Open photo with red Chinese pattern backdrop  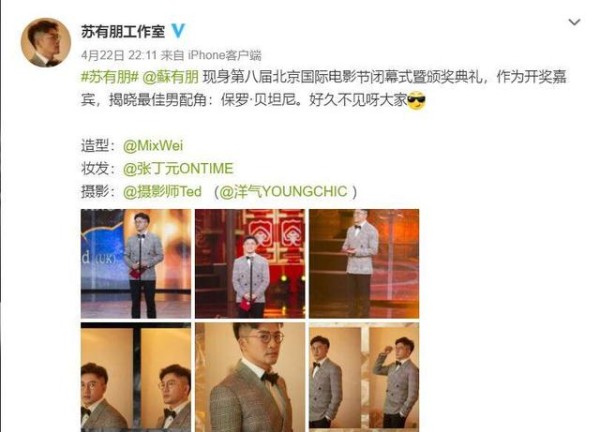coord(250,264)
